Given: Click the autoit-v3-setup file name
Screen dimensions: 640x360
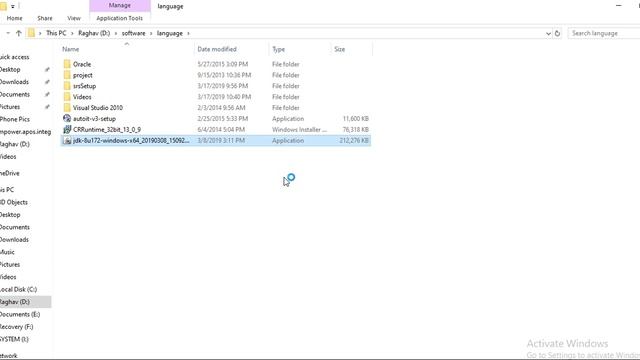Looking at the screenshot, I should pyautogui.click(x=94, y=119).
